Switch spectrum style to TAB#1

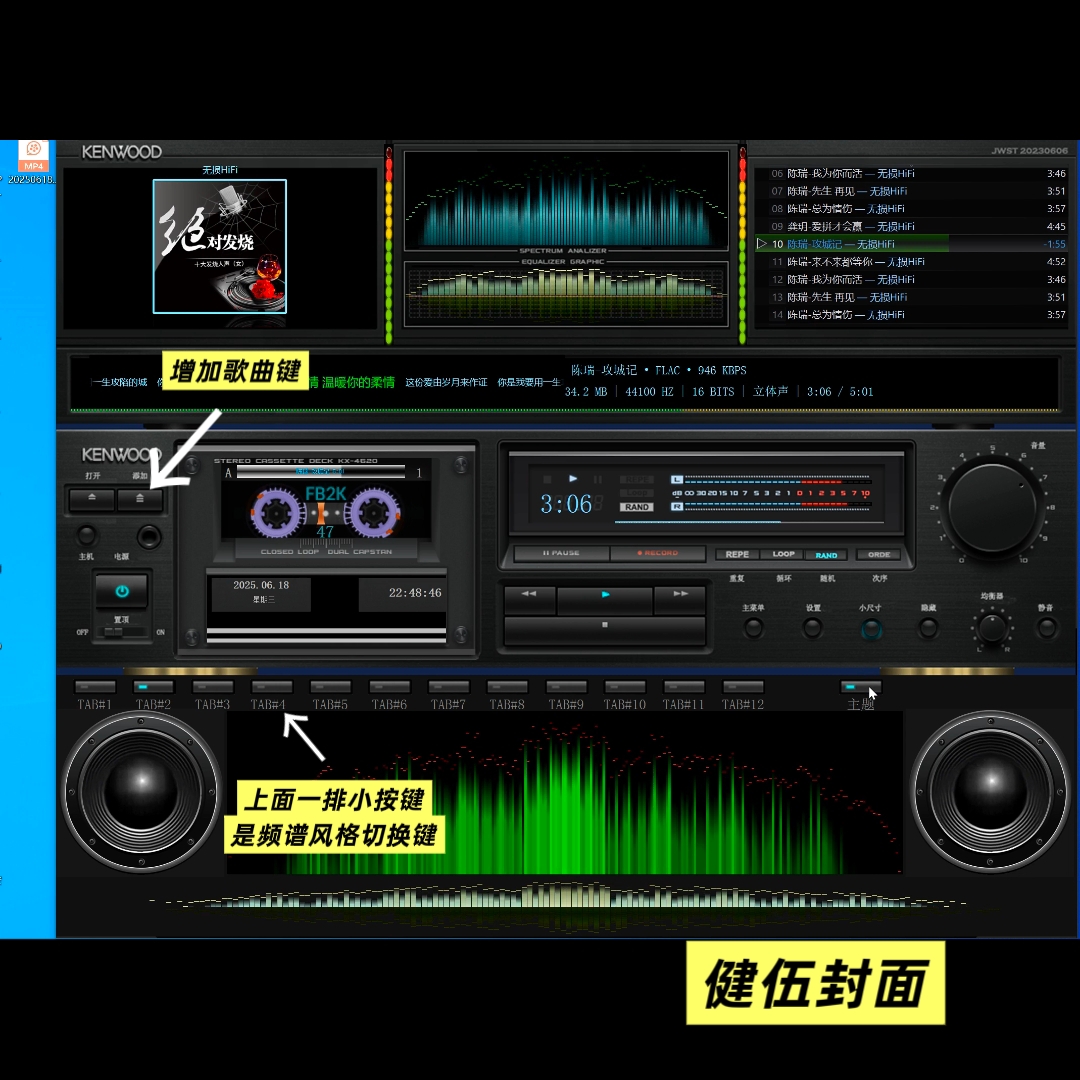coord(95,687)
